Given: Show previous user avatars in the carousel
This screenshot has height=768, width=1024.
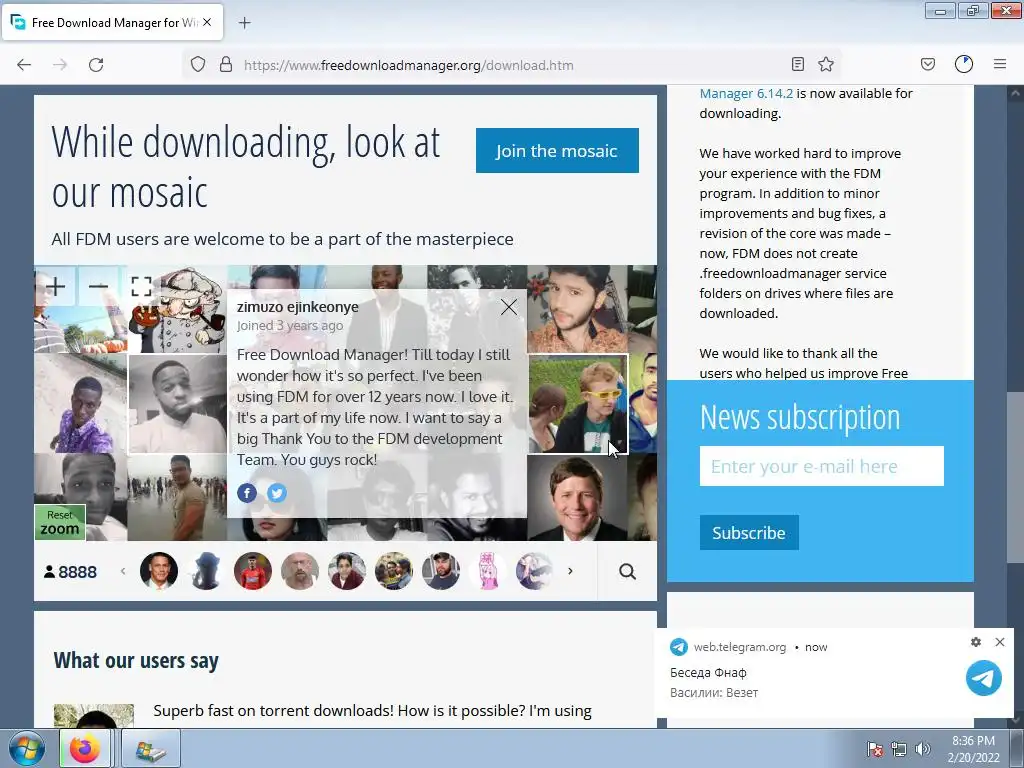Looking at the screenshot, I should tap(123, 571).
